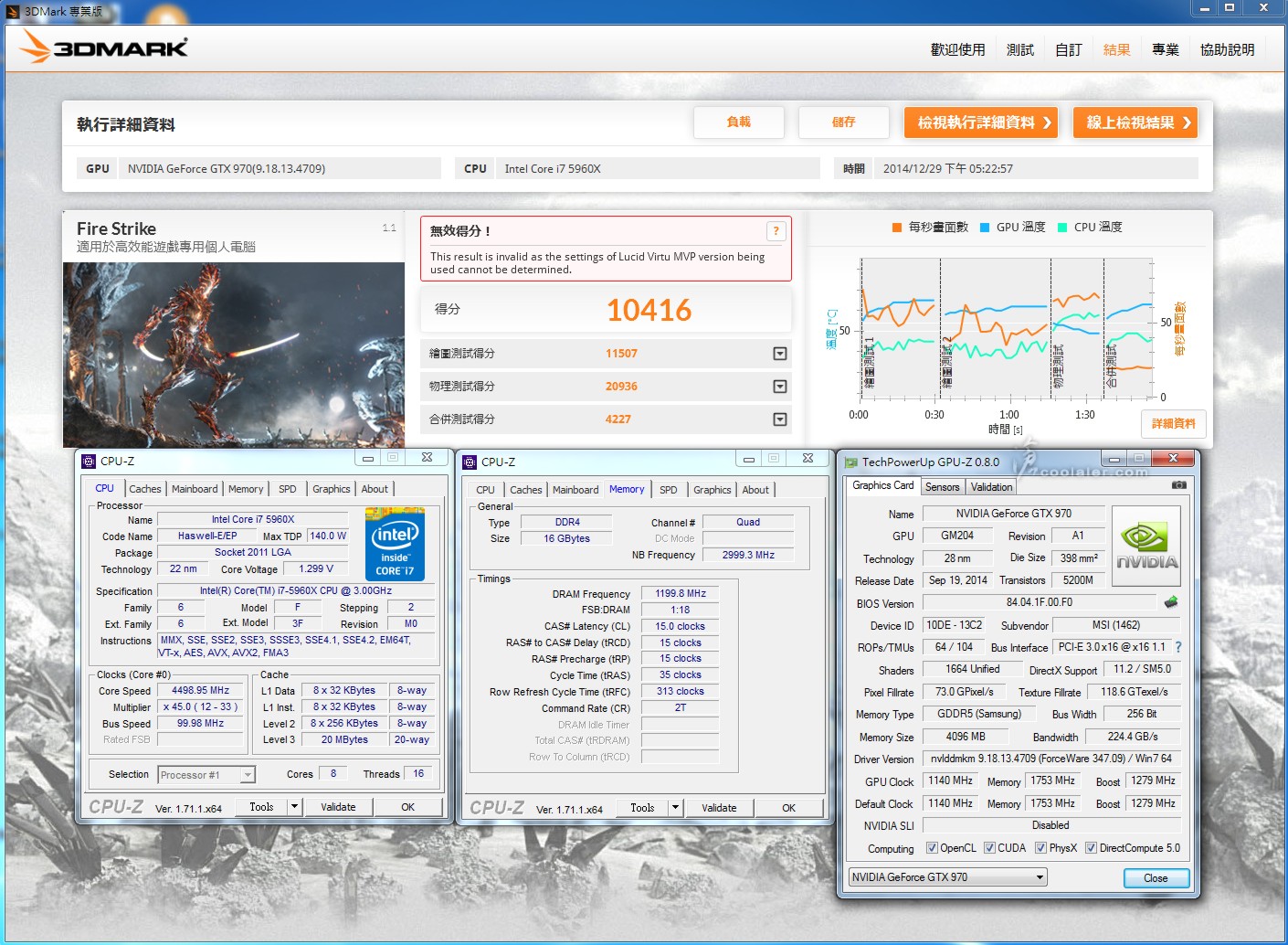Viewport: 1288px width, 945px height.
Task: Click the orange FPS legend color swatch
Action: click(897, 228)
